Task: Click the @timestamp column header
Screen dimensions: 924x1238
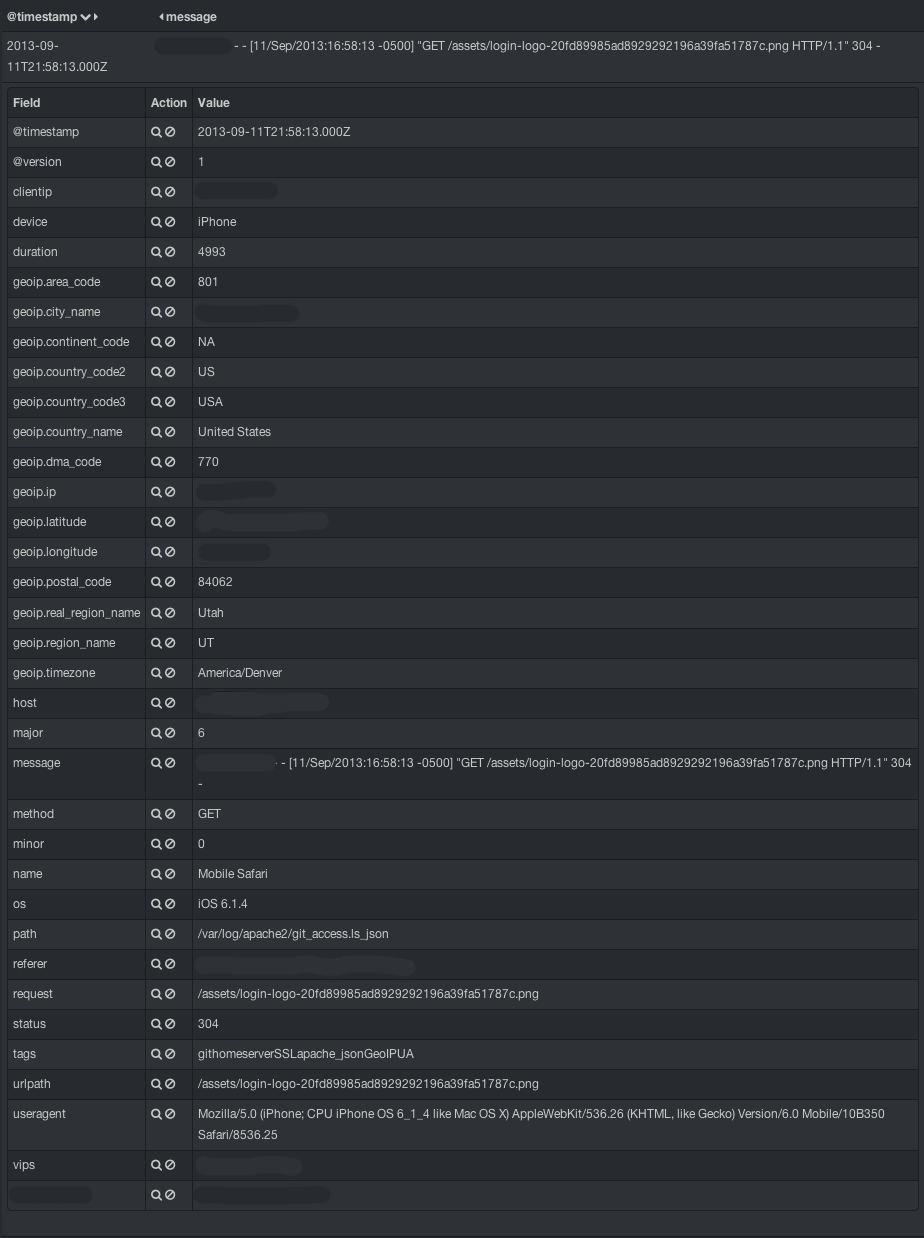Action: click(x=42, y=17)
